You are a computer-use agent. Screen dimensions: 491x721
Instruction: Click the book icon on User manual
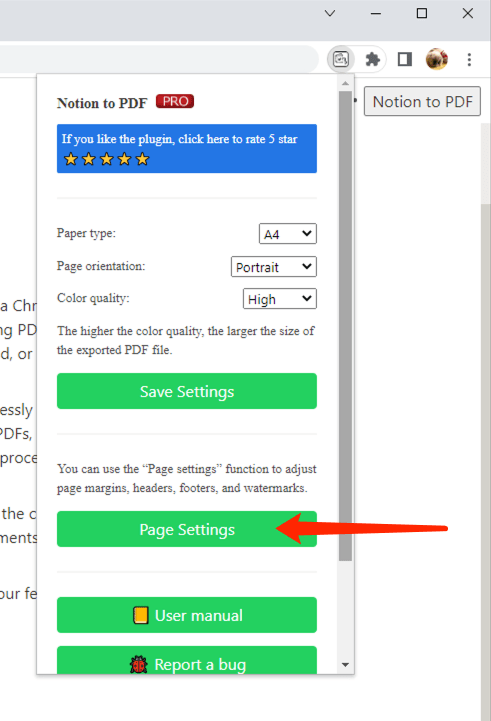(x=141, y=615)
